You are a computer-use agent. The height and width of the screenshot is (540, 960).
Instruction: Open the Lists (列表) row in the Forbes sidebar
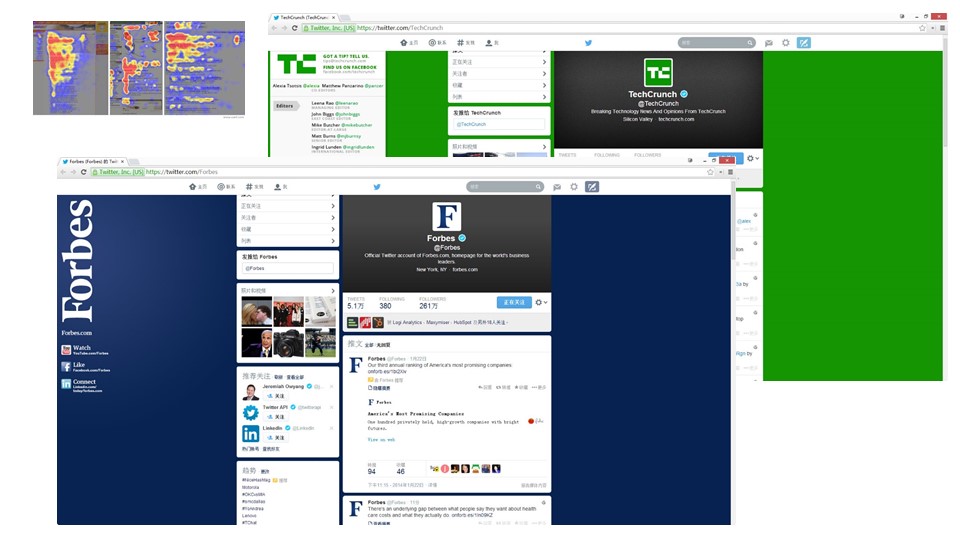pyautogui.click(x=288, y=241)
